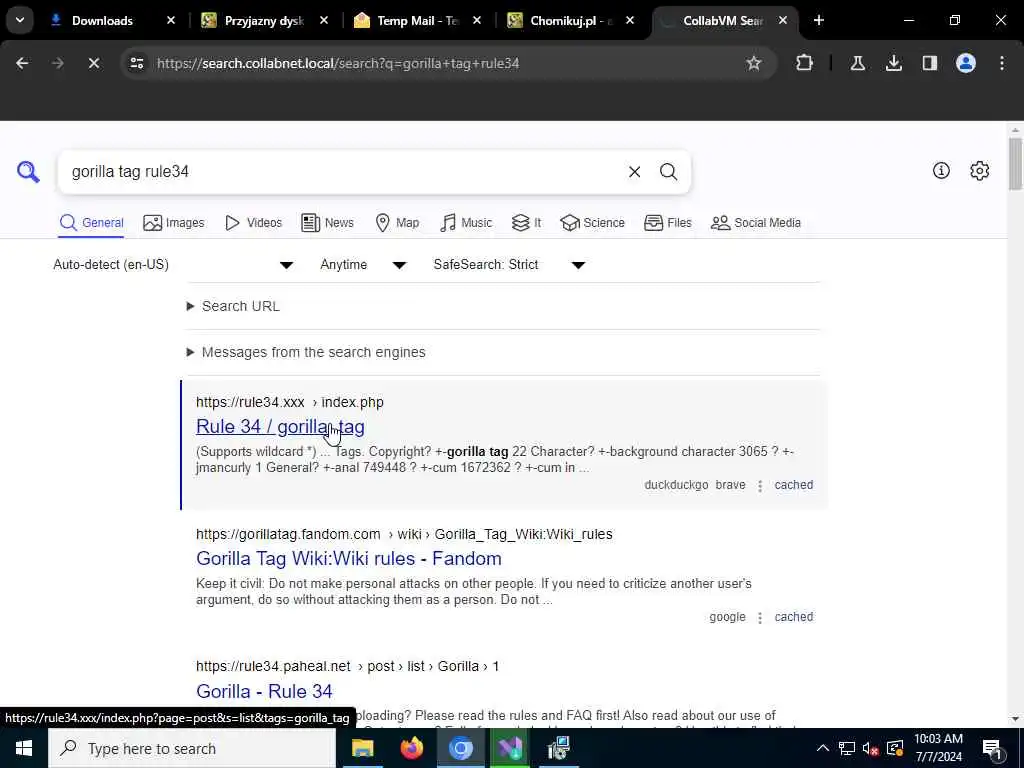Click the search engine logo magnifier

point(28,172)
